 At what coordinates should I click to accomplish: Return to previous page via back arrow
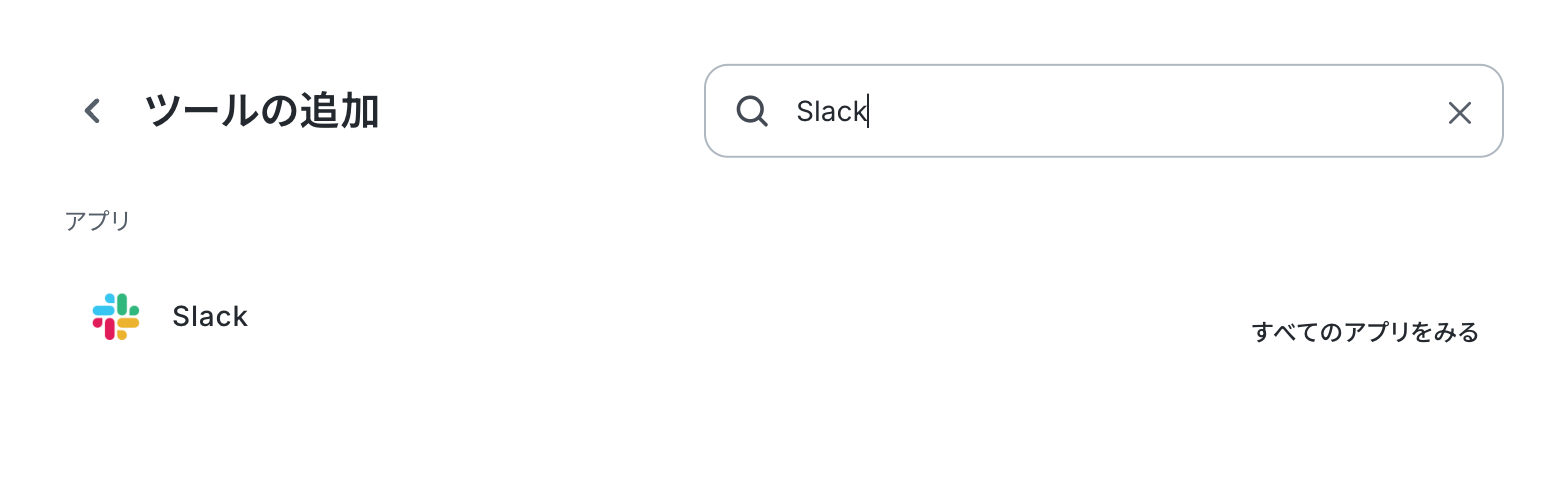click(92, 111)
